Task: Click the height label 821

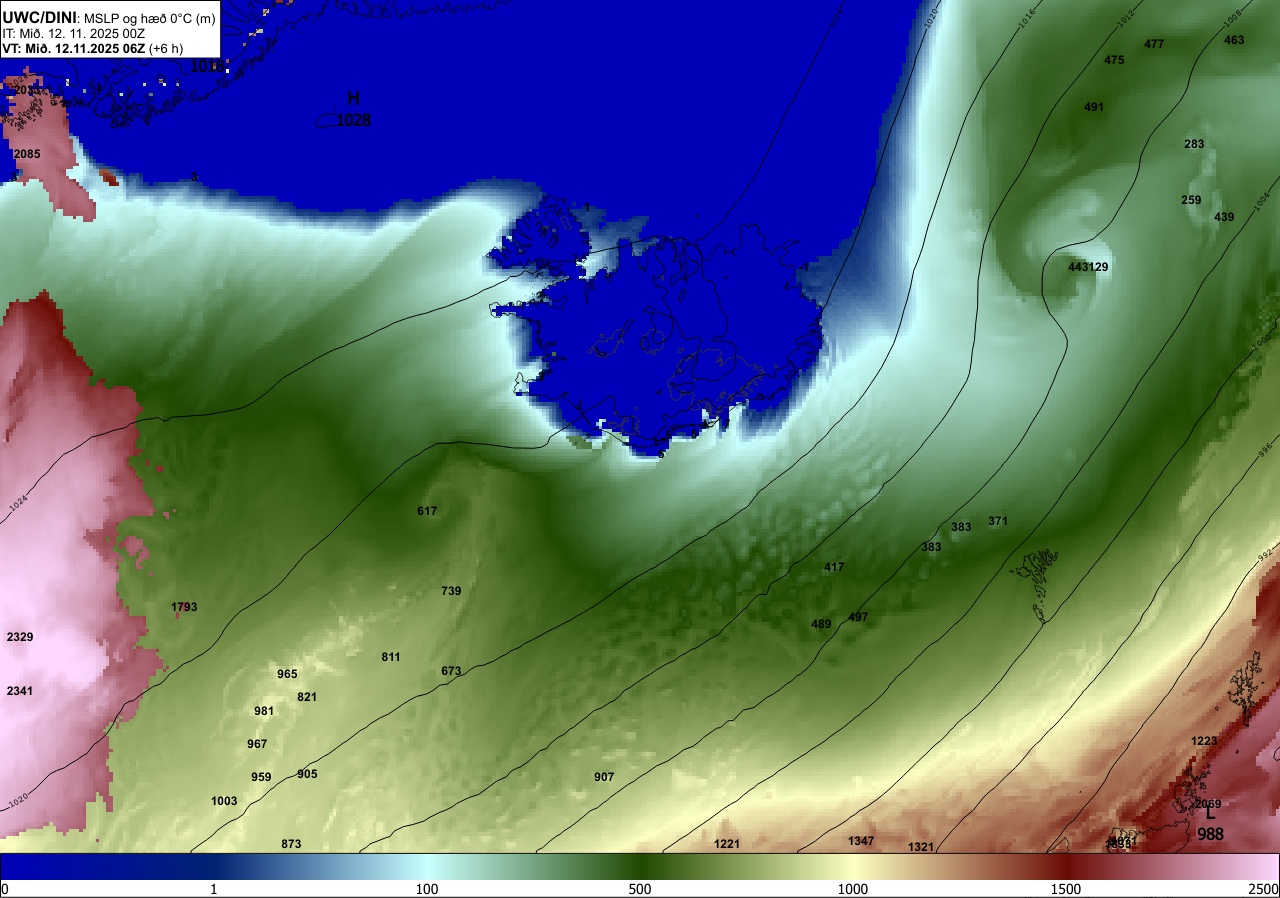Action: click(307, 697)
